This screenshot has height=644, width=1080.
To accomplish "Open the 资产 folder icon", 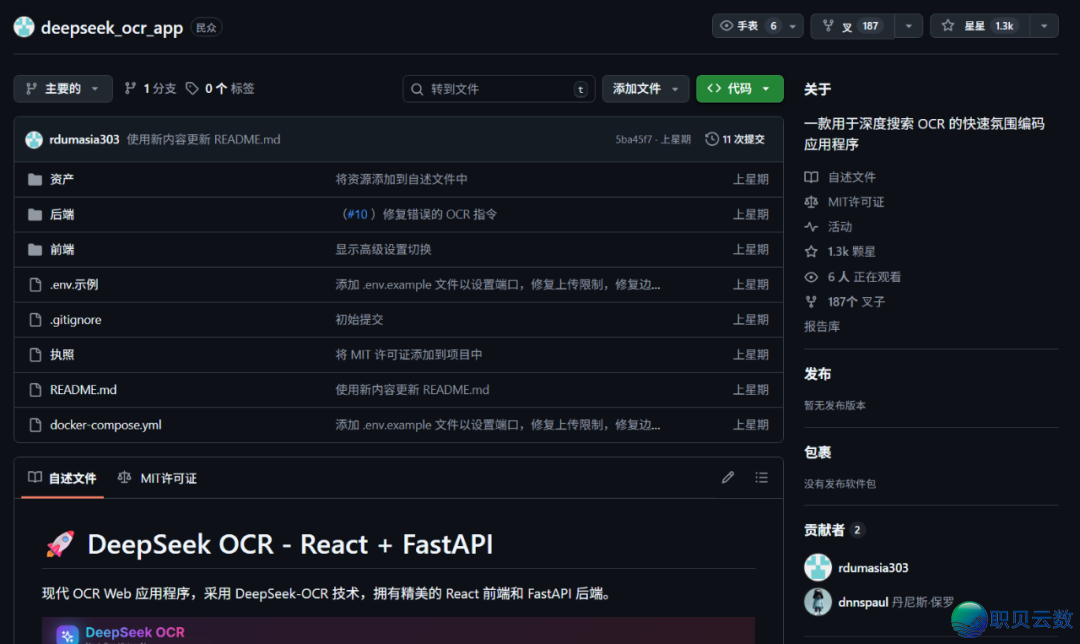I will [36, 179].
